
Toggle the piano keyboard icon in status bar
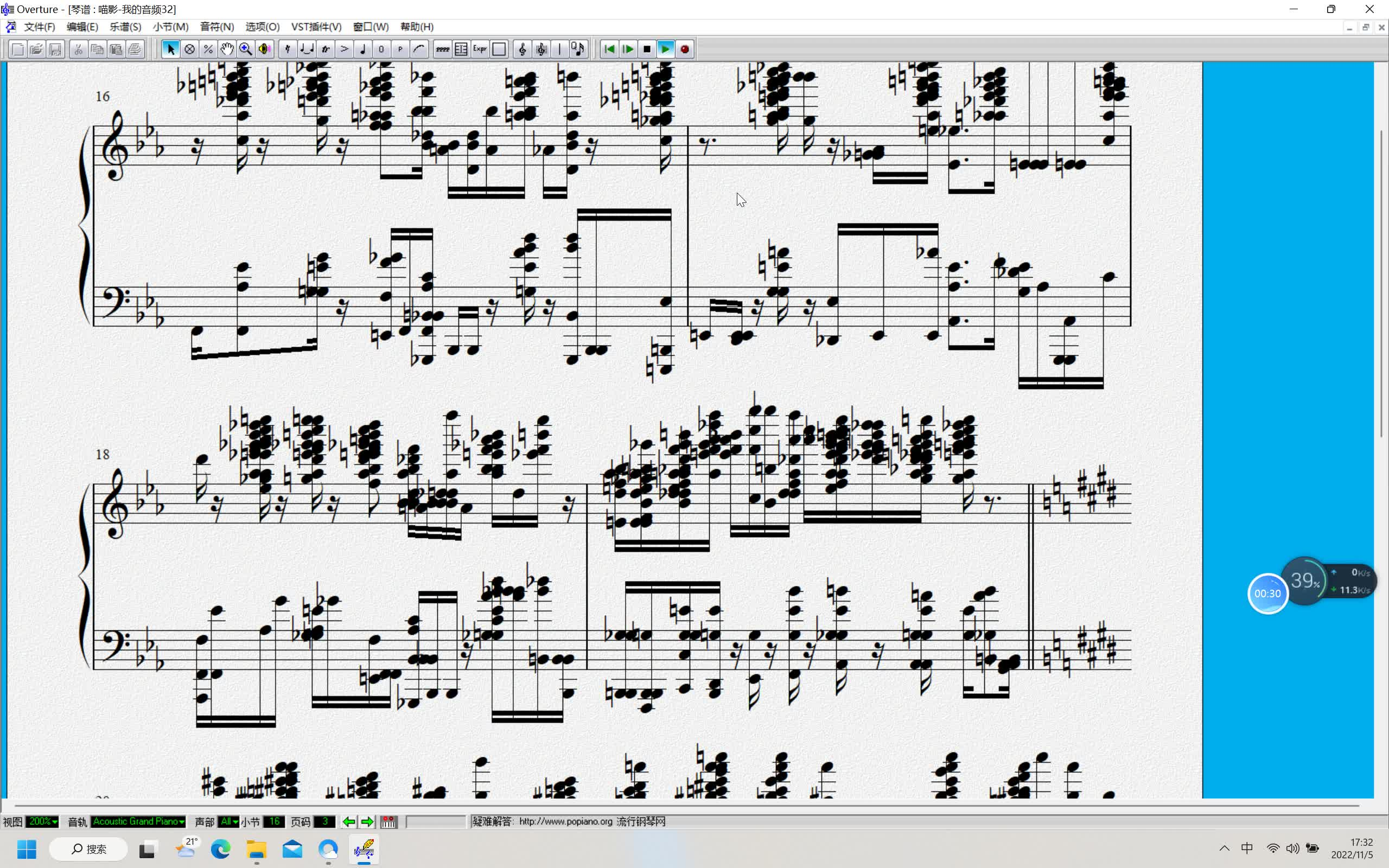[x=388, y=821]
